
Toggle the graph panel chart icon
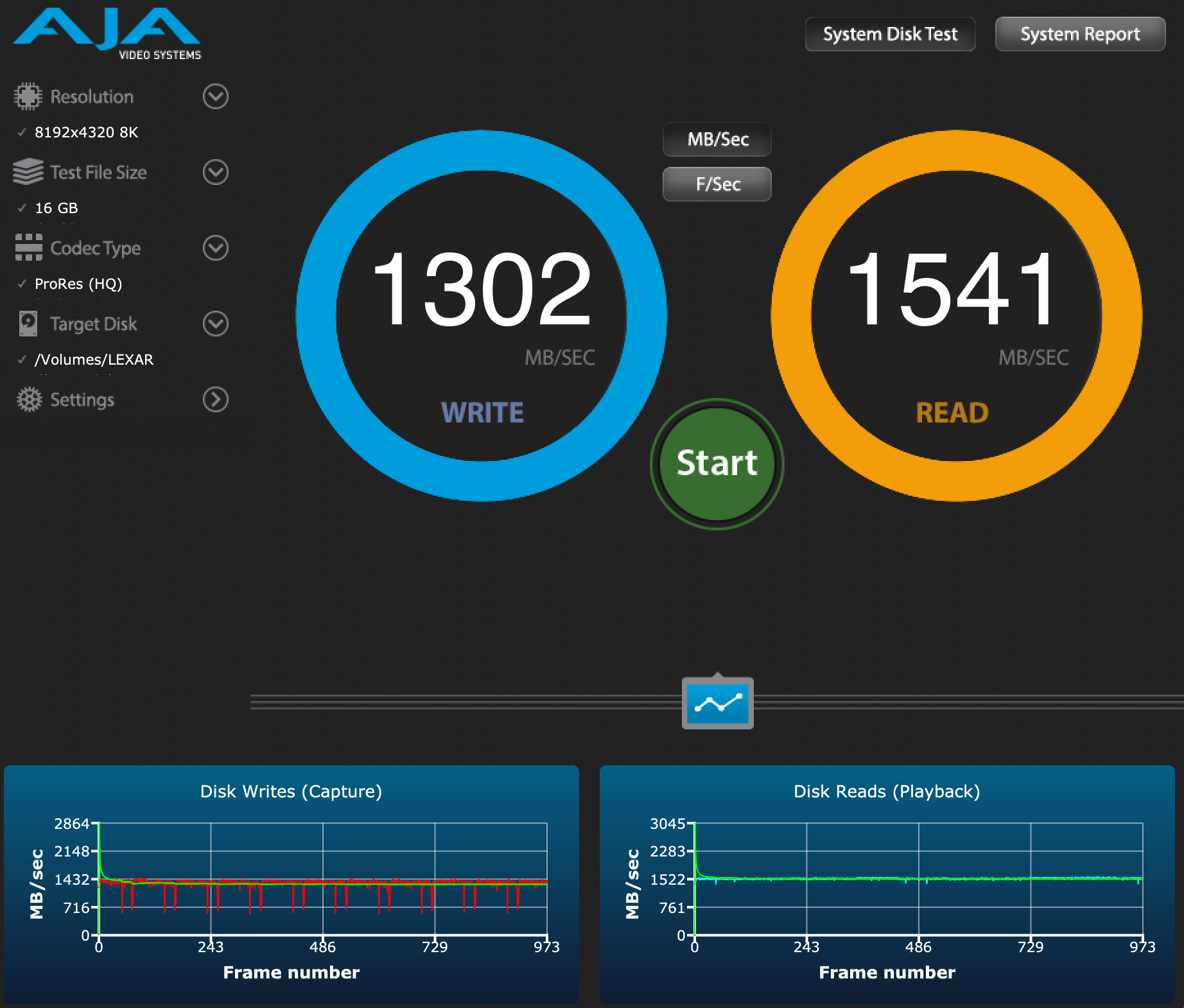[x=717, y=704]
